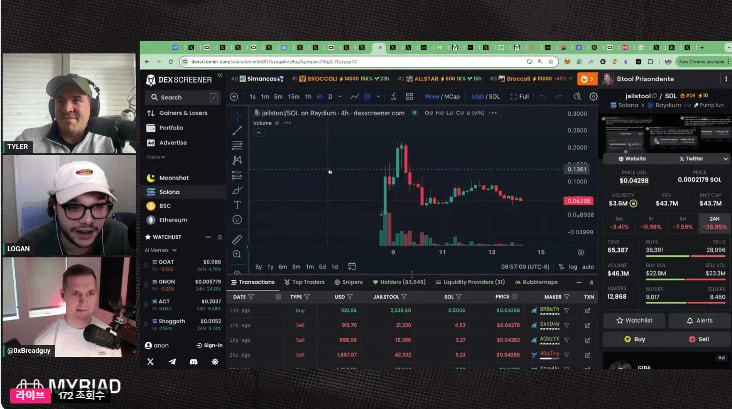
Task: Open transaction link for the 100.56 USD Buy row
Action: 587,310
